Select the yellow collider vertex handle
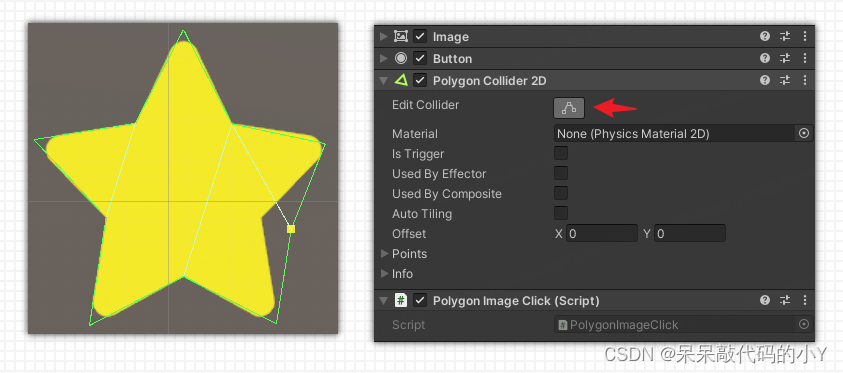Image resolution: width=843 pixels, height=373 pixels. click(x=291, y=229)
